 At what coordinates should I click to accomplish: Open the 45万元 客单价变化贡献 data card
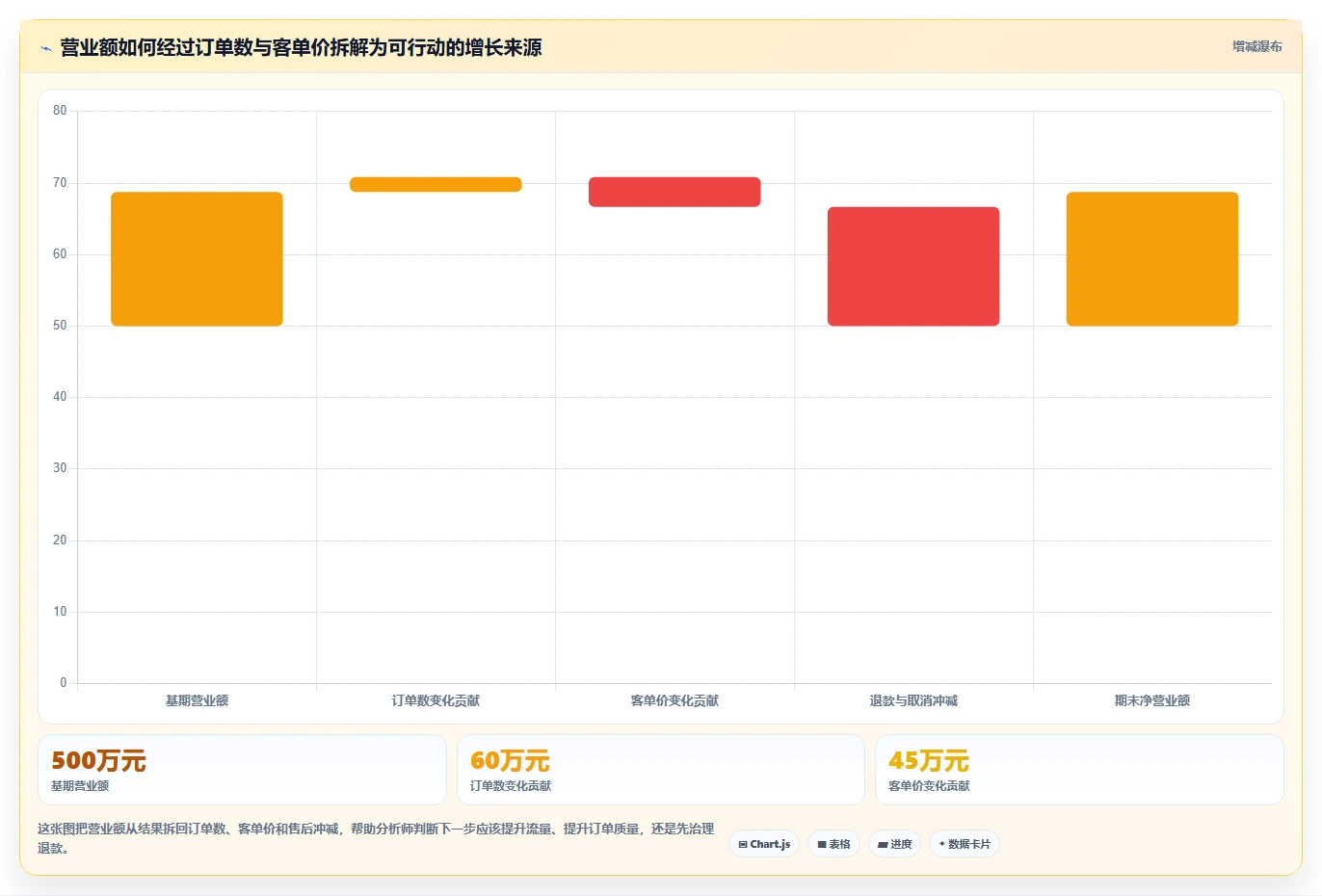point(1079,770)
